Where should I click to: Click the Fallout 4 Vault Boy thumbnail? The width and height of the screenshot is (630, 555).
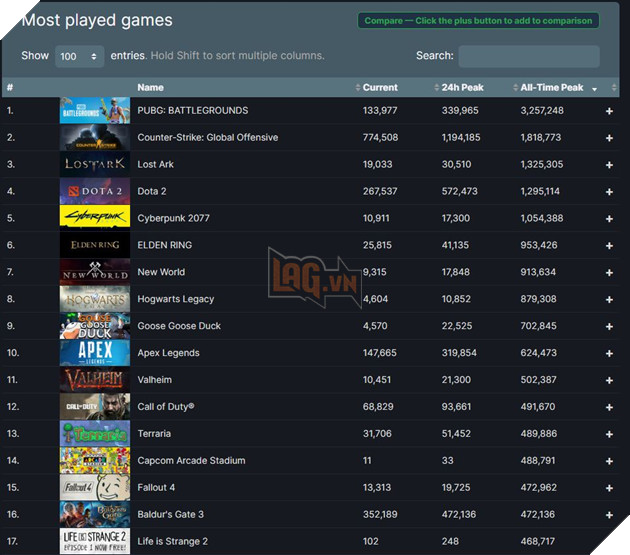[95, 487]
